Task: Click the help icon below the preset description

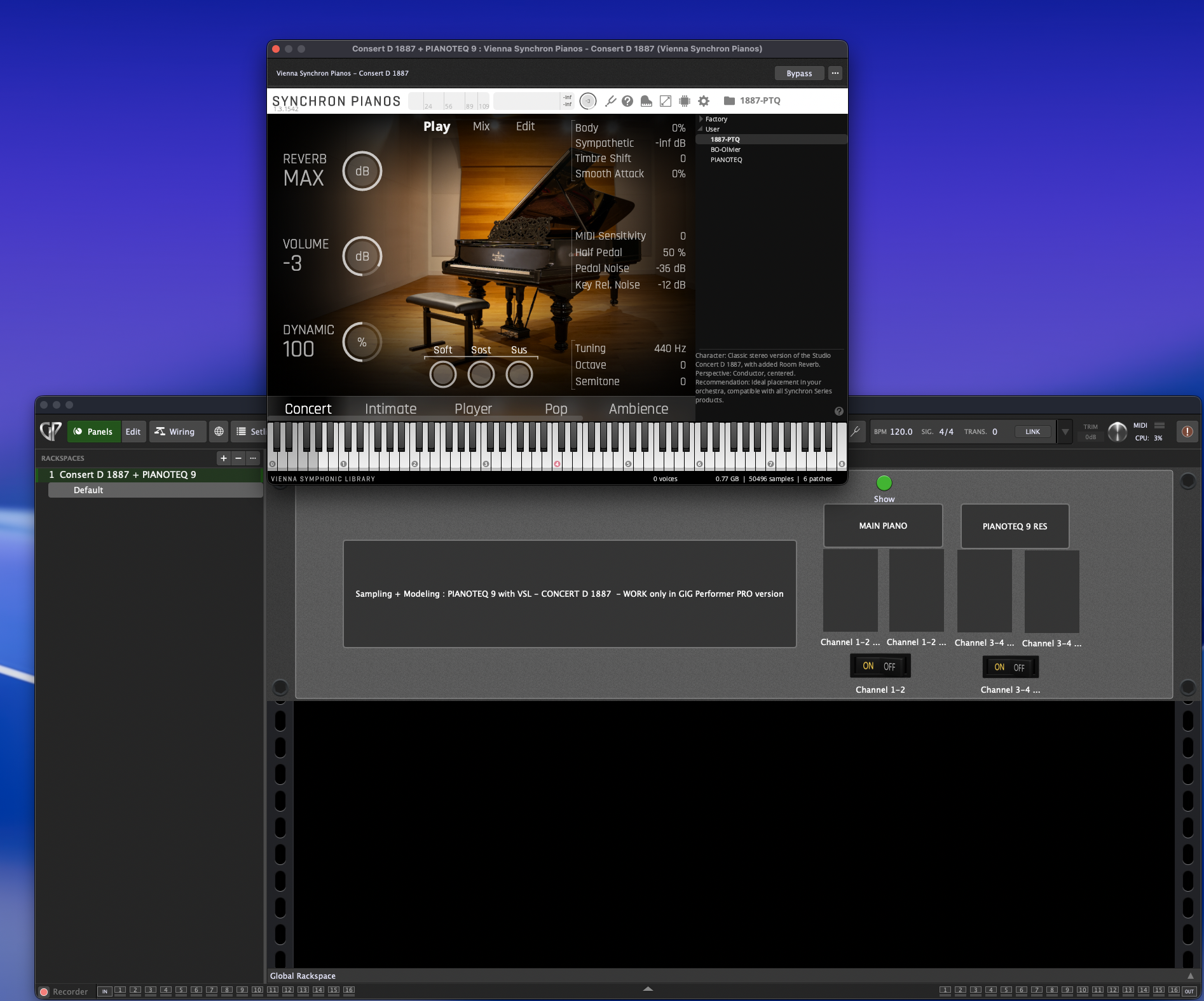Action: [839, 411]
